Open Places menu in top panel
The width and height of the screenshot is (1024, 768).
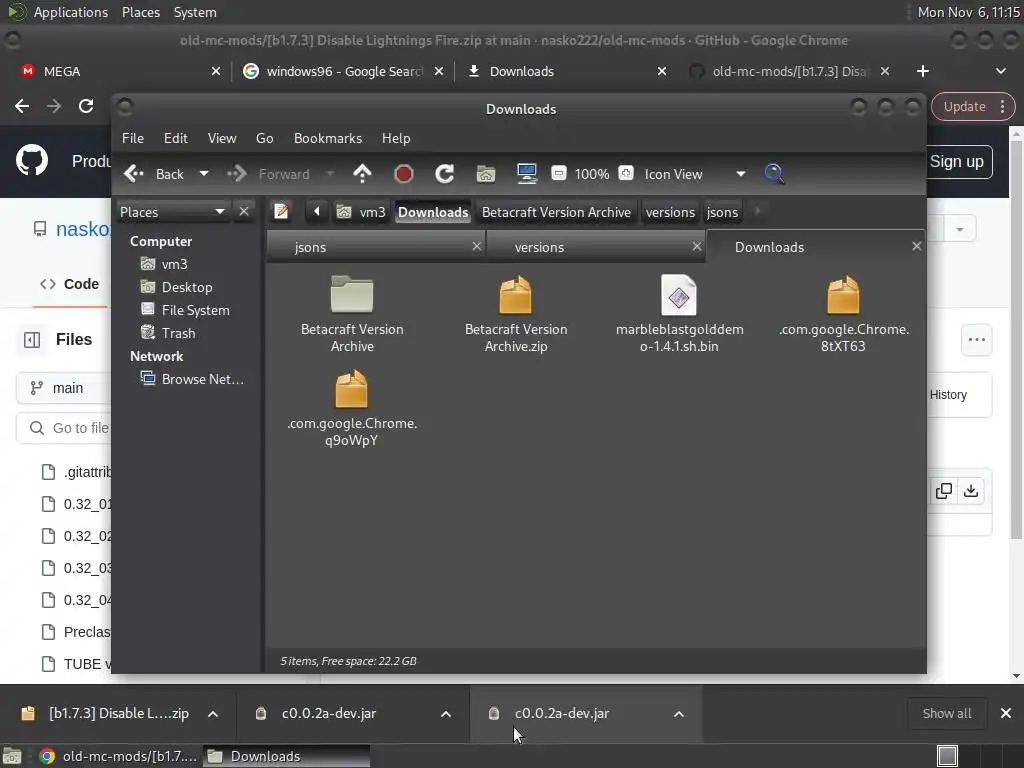[x=141, y=12]
